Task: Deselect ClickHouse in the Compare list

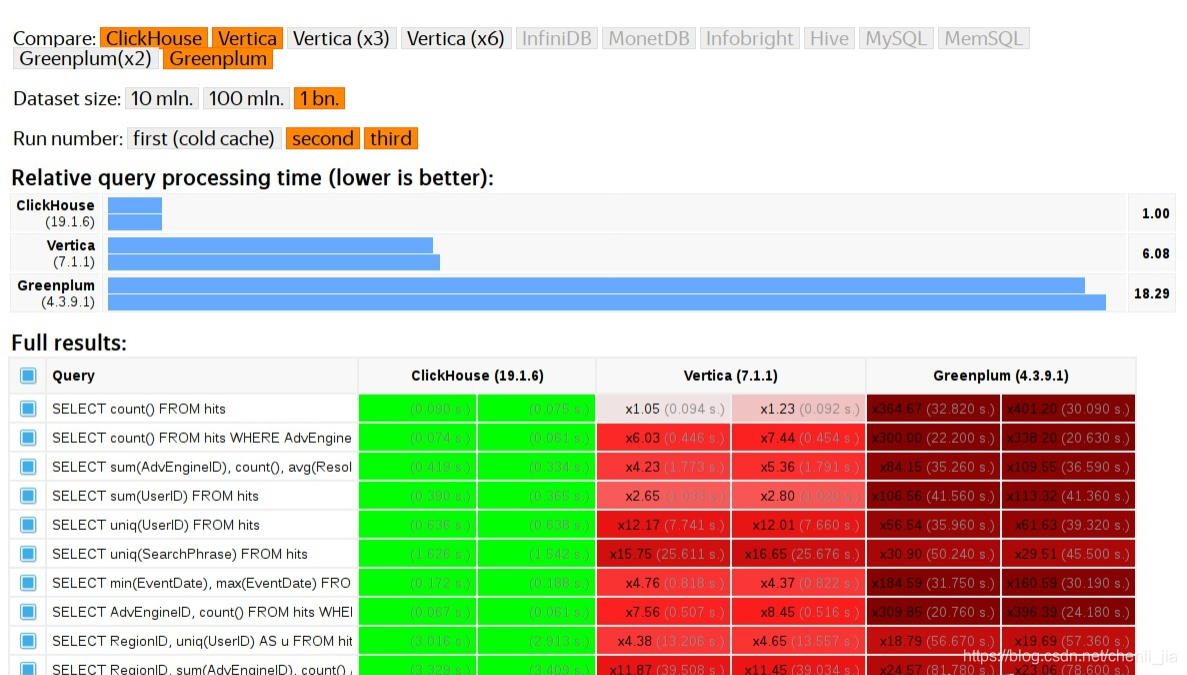Action: (x=154, y=38)
